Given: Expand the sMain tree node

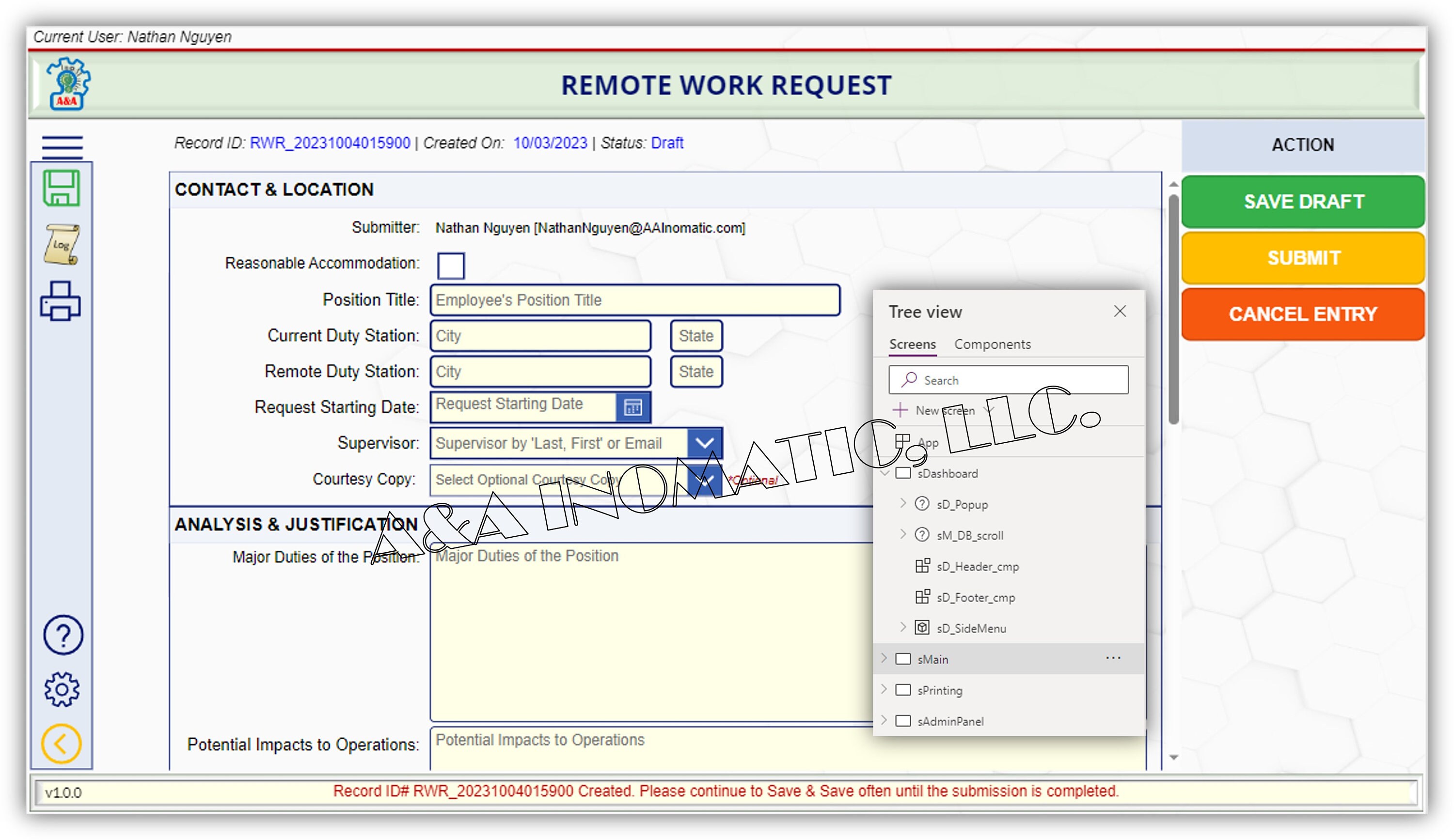Looking at the screenshot, I should pyautogui.click(x=885, y=659).
